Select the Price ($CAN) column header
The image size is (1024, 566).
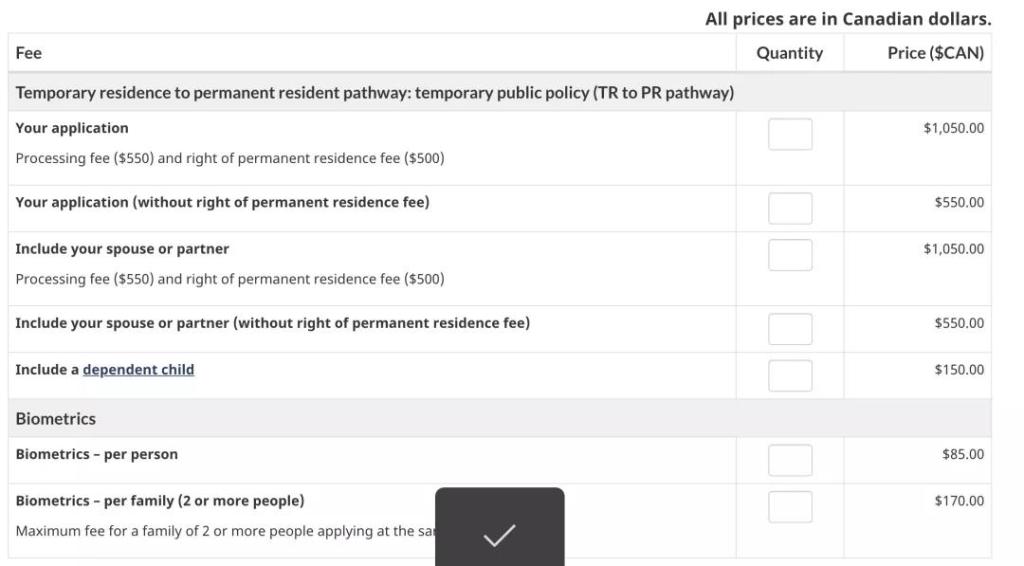[x=935, y=54]
